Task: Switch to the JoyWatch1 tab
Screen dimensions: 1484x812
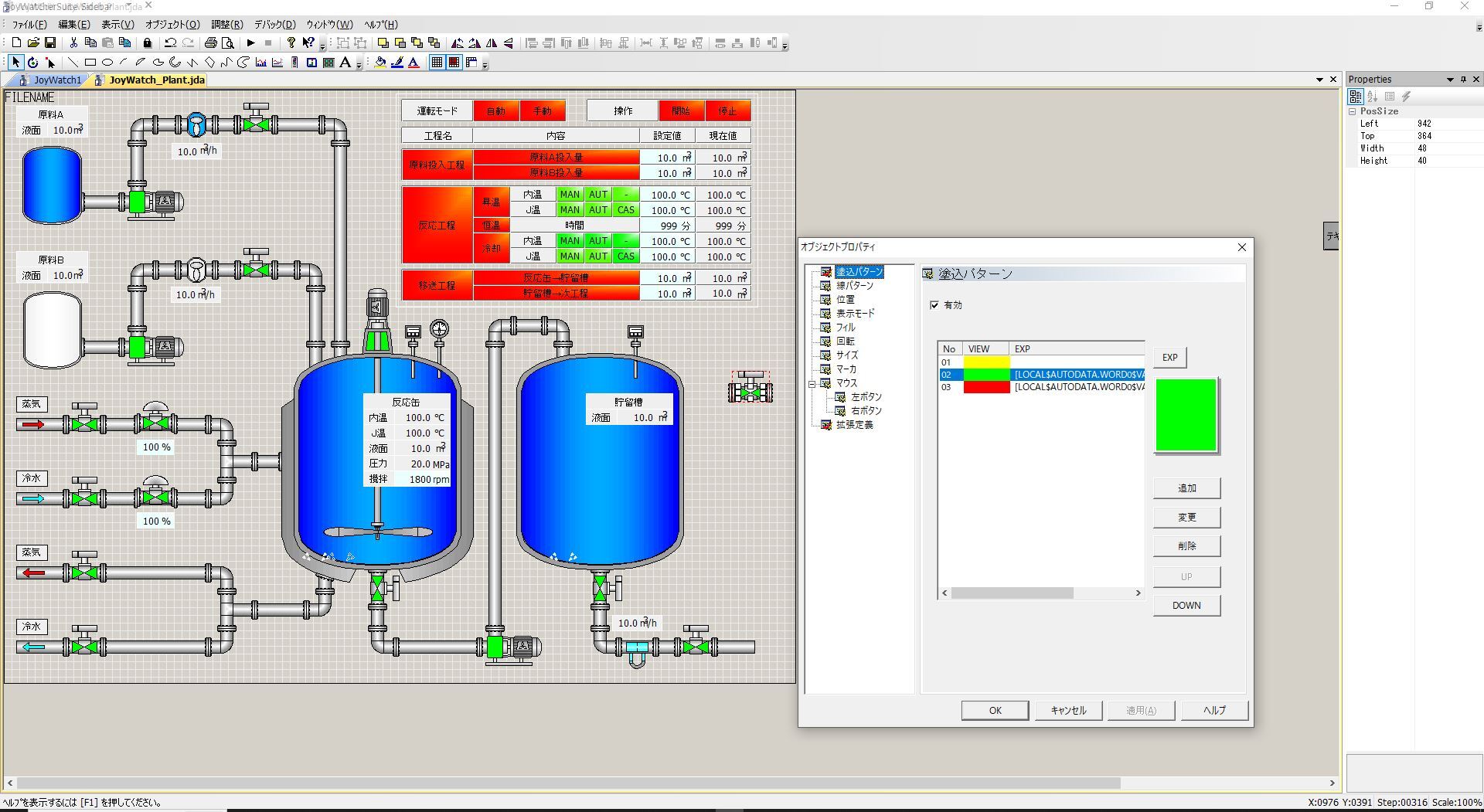Action: pyautogui.click(x=56, y=80)
